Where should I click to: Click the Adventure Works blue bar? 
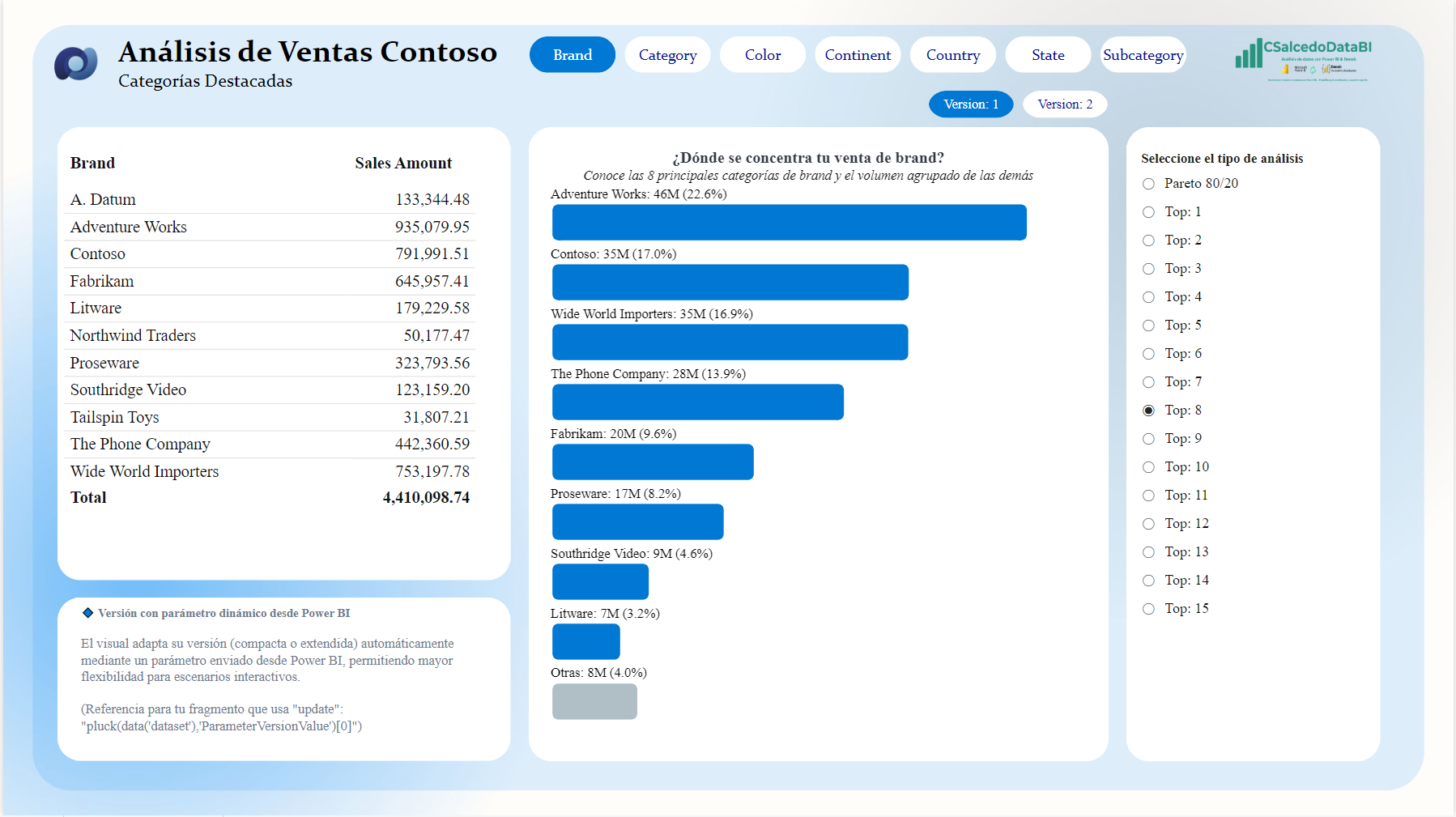(789, 223)
